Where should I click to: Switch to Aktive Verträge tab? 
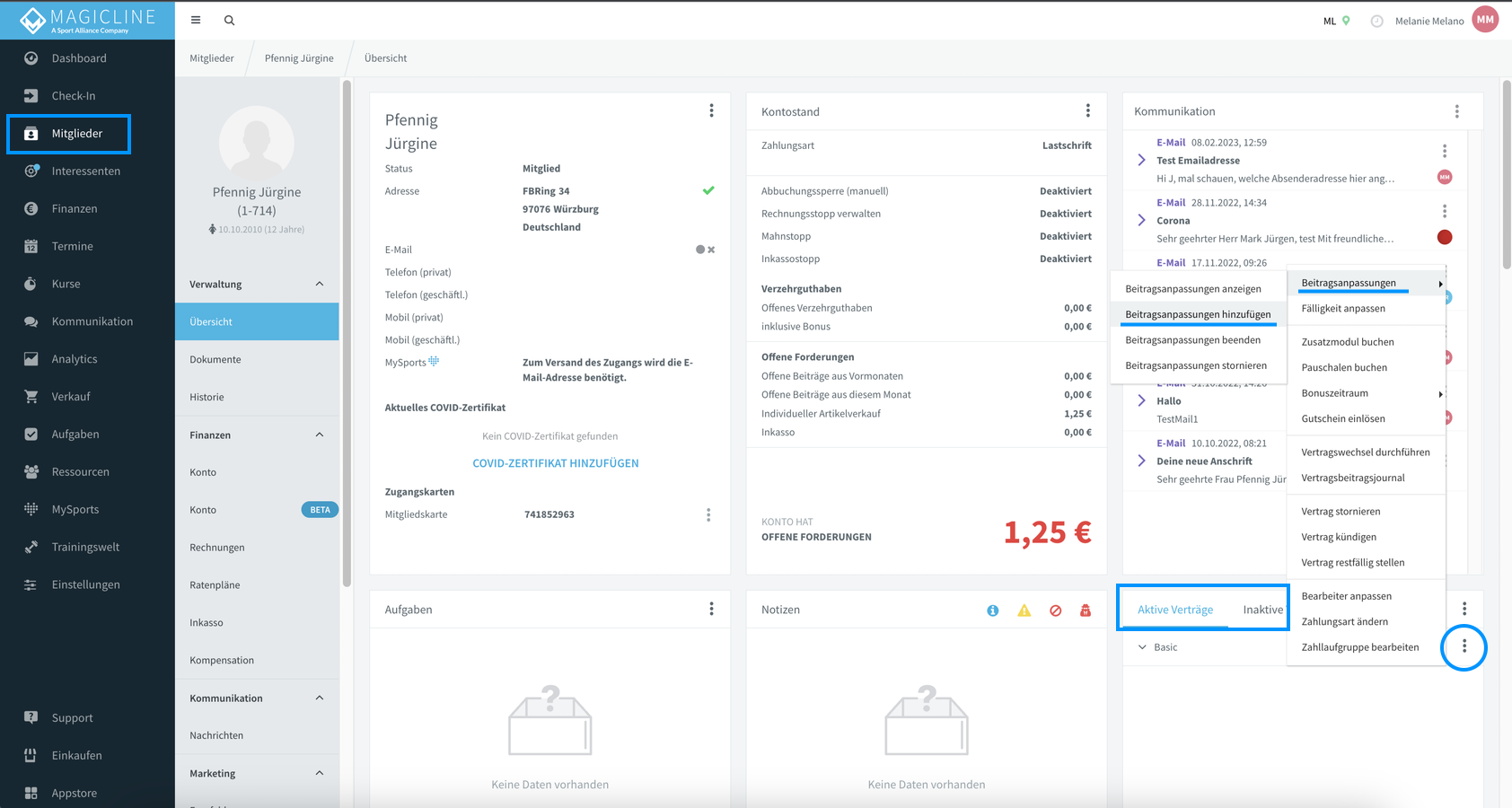coord(1174,610)
